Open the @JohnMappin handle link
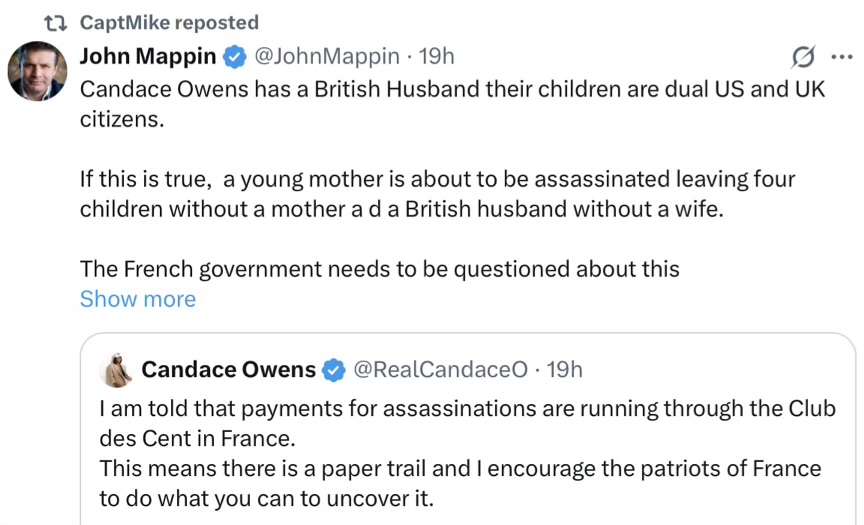This screenshot has height=525, width=864. pos(327,56)
